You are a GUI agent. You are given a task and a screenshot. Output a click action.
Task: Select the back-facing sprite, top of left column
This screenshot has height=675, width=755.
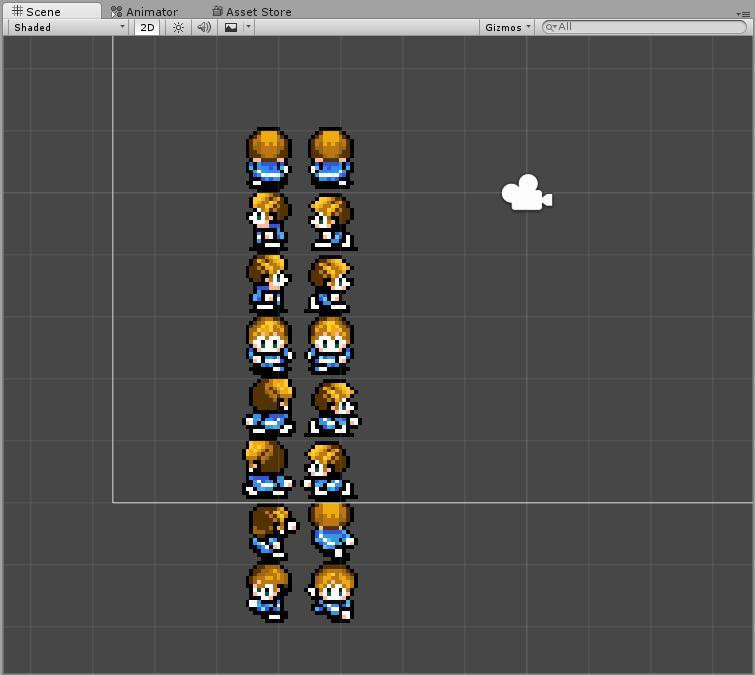point(269,157)
